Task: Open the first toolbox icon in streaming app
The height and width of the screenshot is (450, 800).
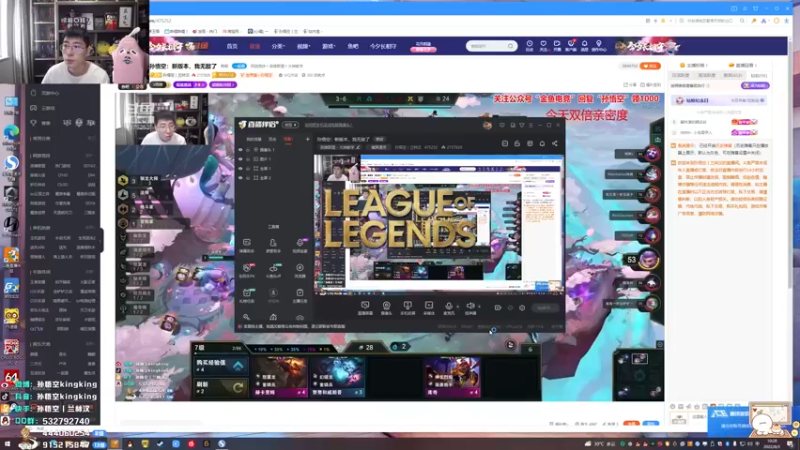Action: pyautogui.click(x=246, y=245)
